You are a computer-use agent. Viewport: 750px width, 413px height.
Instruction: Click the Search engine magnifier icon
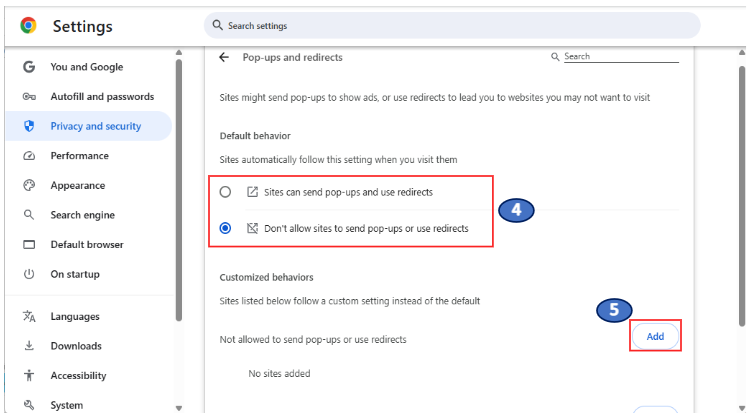click(x=29, y=215)
